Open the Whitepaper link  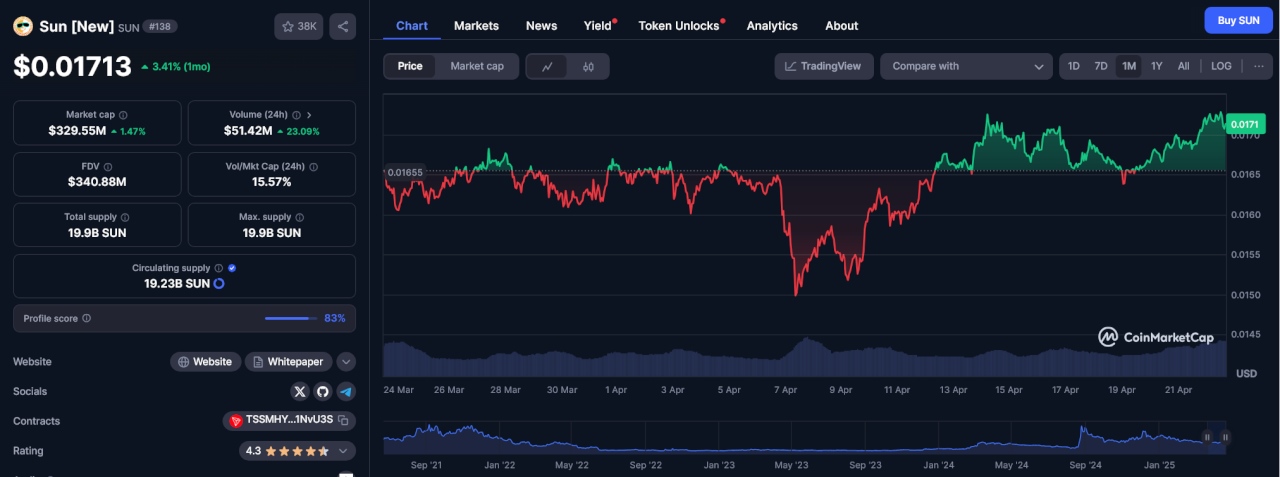288,362
